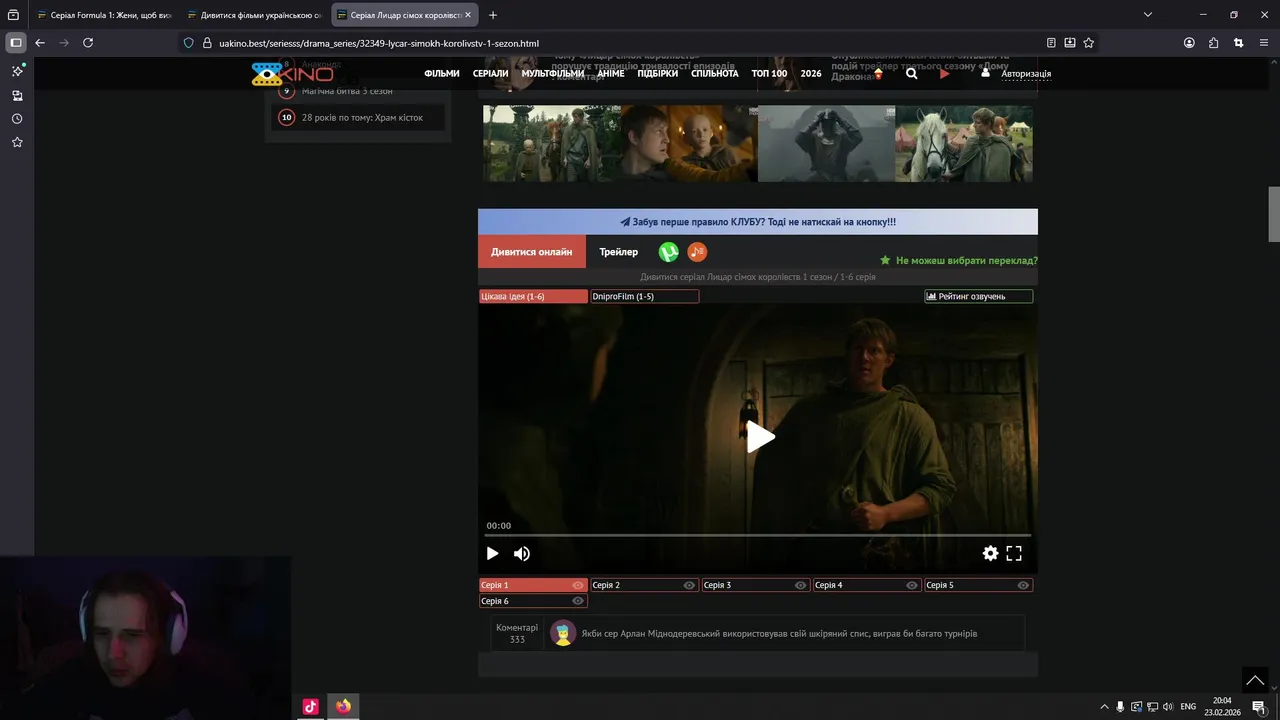Click the video progress bar

click(x=758, y=536)
